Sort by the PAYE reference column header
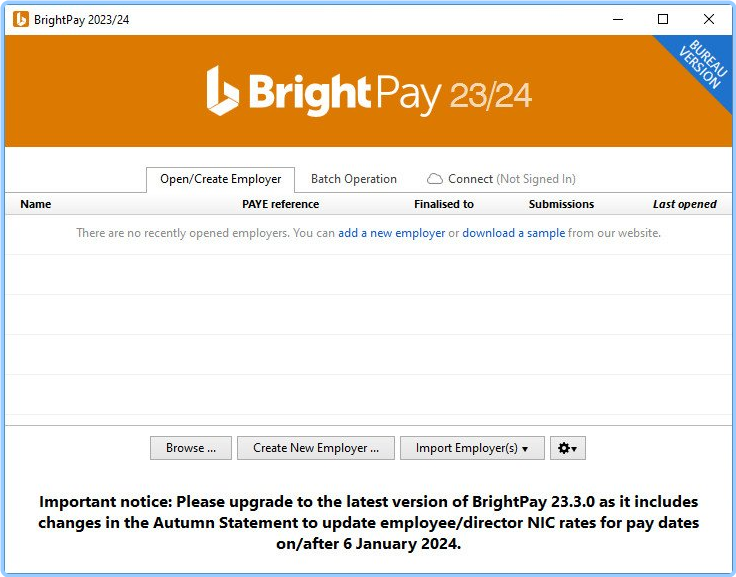Image resolution: width=736 pixels, height=577 pixels. 281,204
